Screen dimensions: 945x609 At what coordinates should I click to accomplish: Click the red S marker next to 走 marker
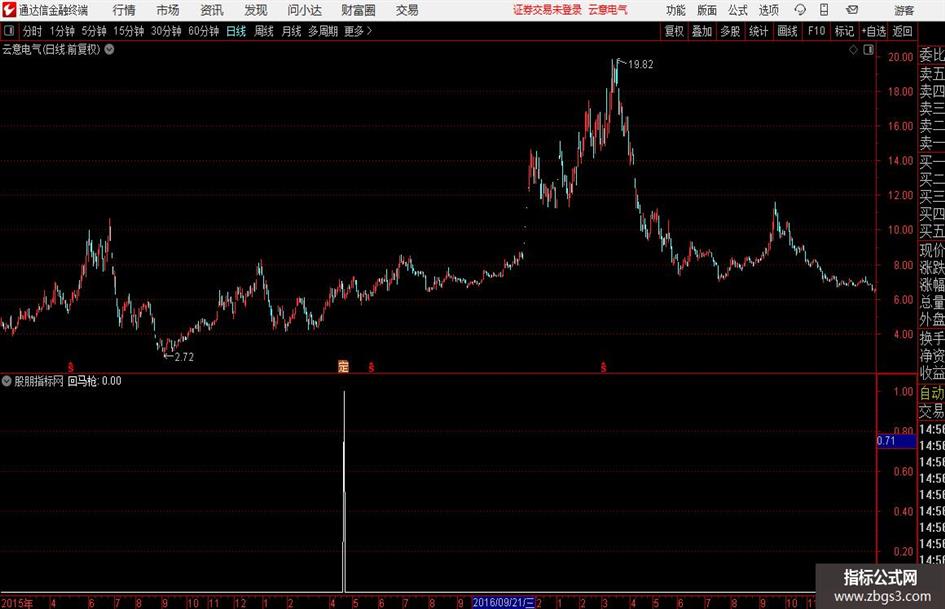click(371, 367)
